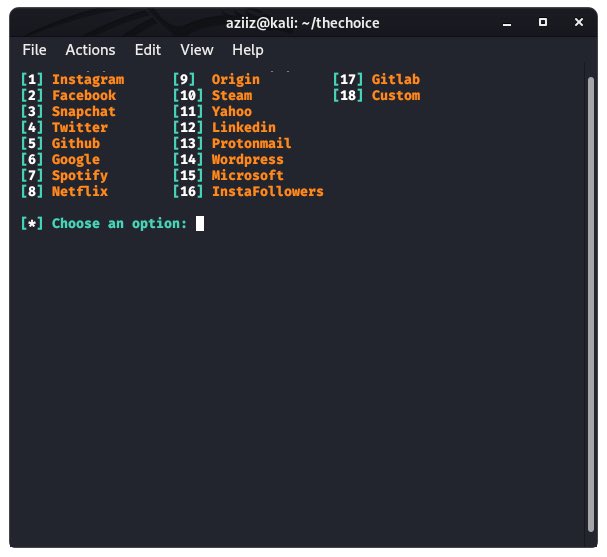Click the Facebook option text
The image size is (607, 557).
click(x=84, y=96)
